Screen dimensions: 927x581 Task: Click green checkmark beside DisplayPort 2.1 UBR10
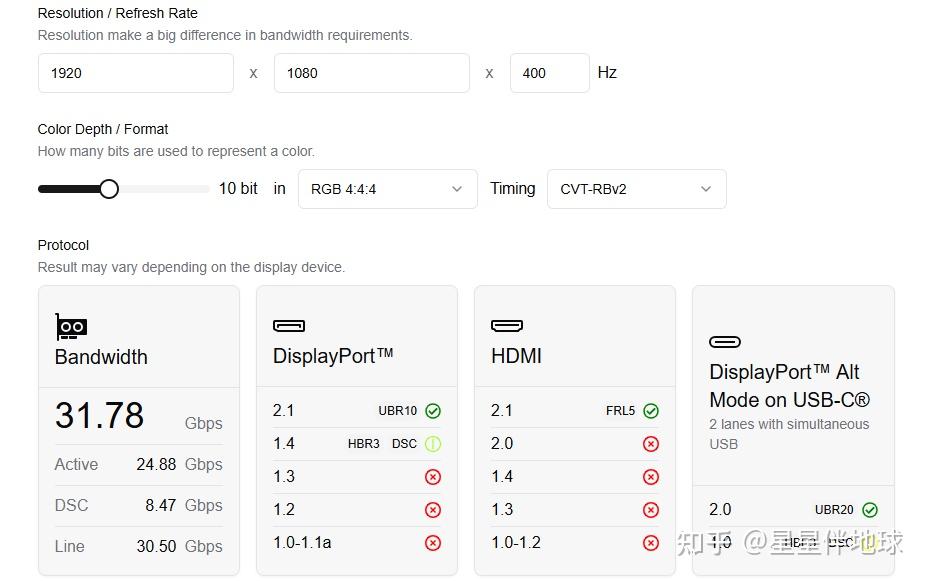[x=433, y=411]
